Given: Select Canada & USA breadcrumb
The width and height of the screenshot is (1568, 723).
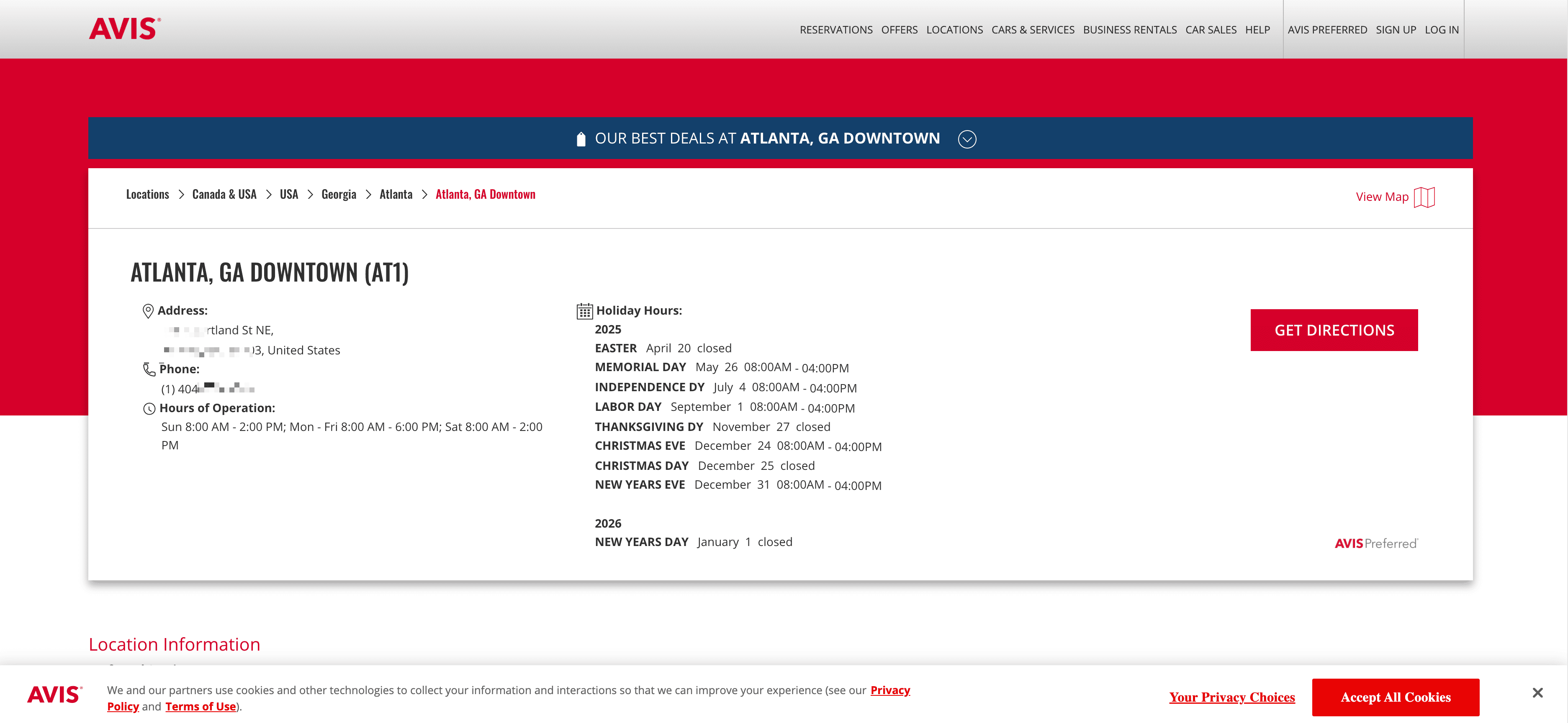Looking at the screenshot, I should pos(224,194).
